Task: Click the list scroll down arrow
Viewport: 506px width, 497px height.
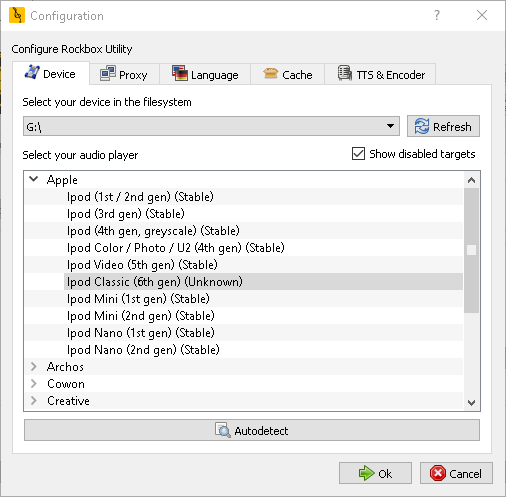Action: click(x=471, y=402)
